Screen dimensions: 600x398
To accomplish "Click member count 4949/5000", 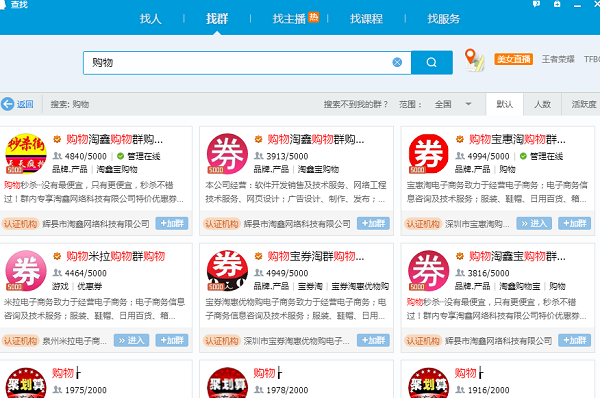I will (287, 273).
